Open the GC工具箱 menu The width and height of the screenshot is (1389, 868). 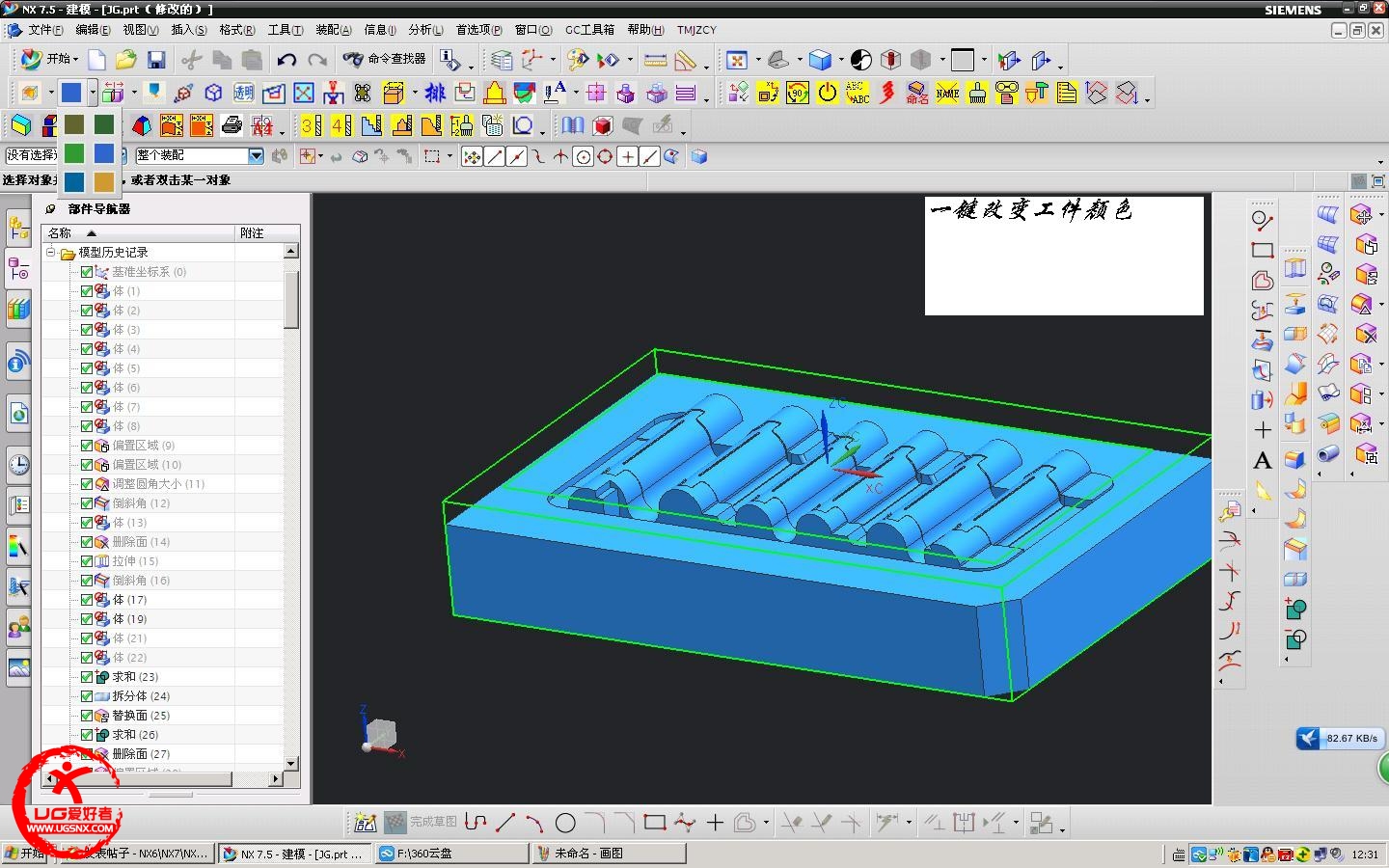point(589,30)
